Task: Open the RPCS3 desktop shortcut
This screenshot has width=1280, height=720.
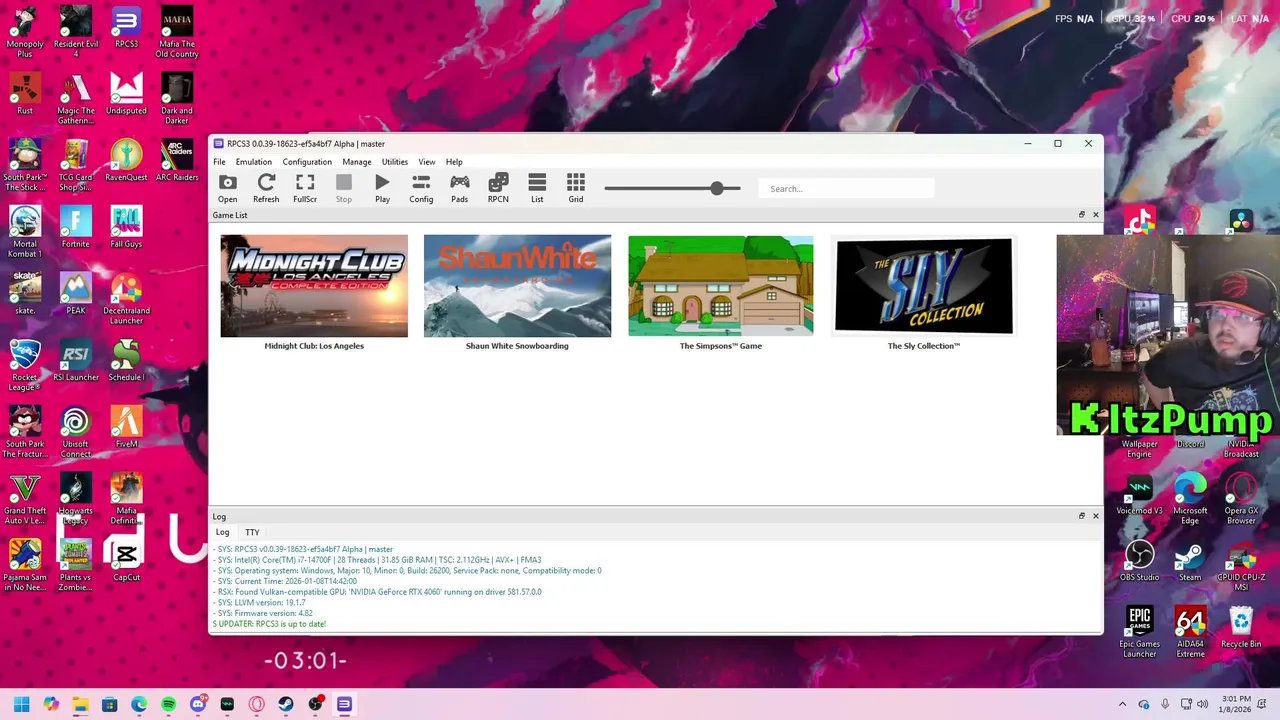Action: click(126, 27)
